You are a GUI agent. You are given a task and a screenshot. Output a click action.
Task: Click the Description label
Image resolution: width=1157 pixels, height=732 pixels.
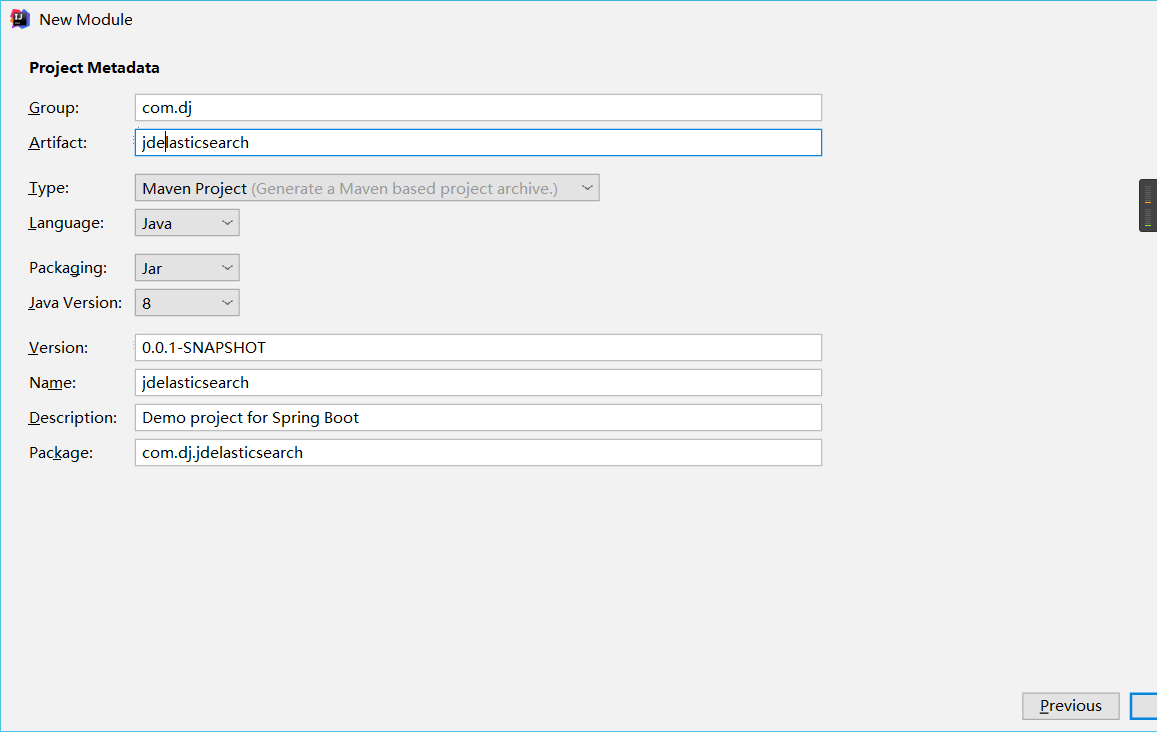point(73,418)
